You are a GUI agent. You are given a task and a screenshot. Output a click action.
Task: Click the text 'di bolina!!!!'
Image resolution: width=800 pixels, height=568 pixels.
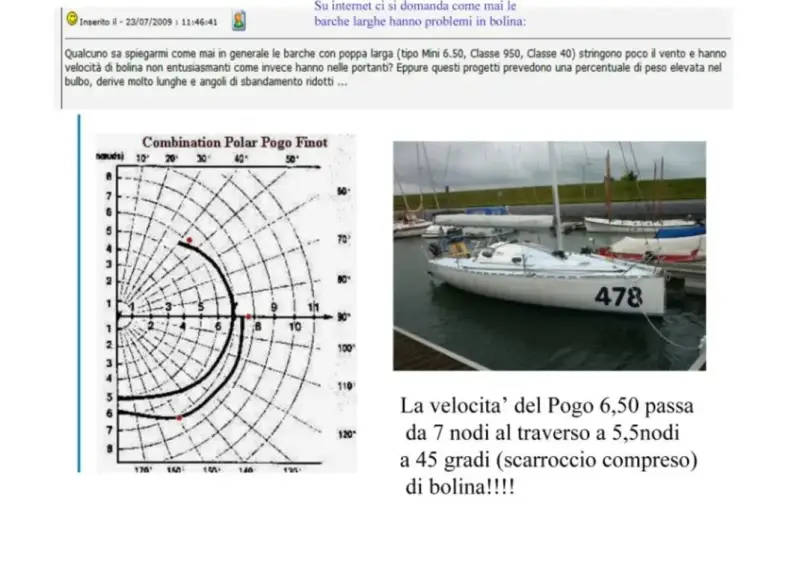pyautogui.click(x=460, y=487)
